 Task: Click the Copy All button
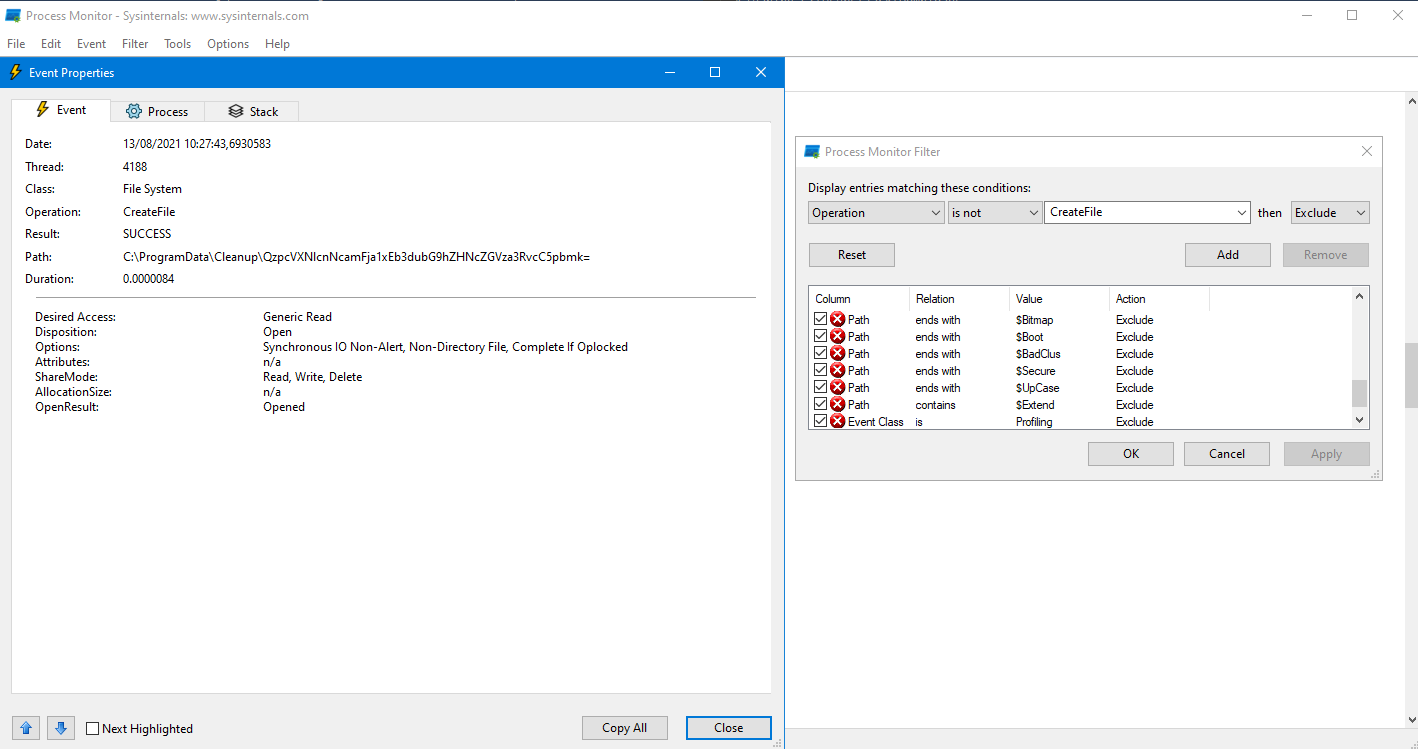pyautogui.click(x=624, y=728)
